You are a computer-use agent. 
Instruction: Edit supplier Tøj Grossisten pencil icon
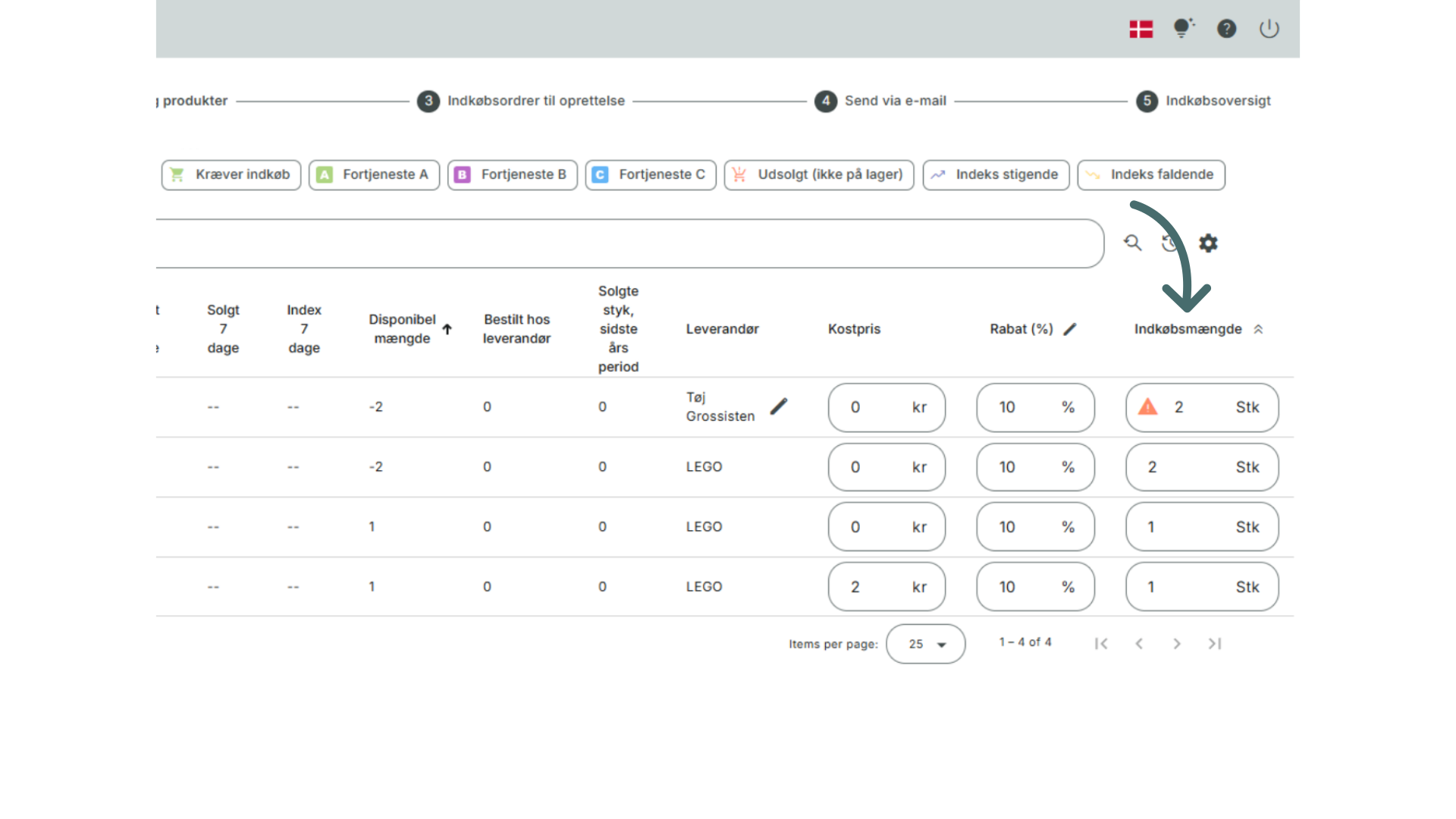[x=779, y=406]
